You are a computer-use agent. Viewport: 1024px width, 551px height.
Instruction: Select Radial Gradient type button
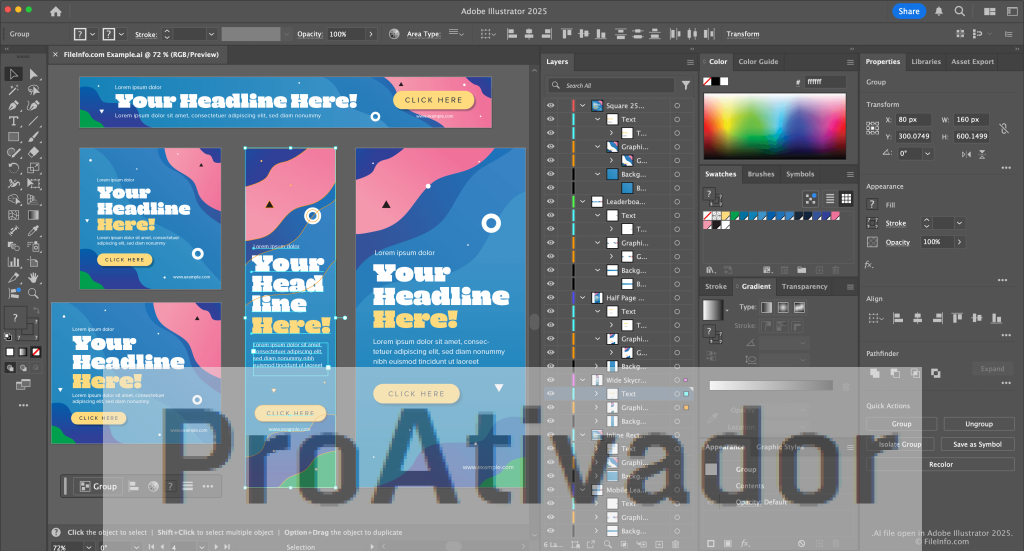tap(783, 307)
